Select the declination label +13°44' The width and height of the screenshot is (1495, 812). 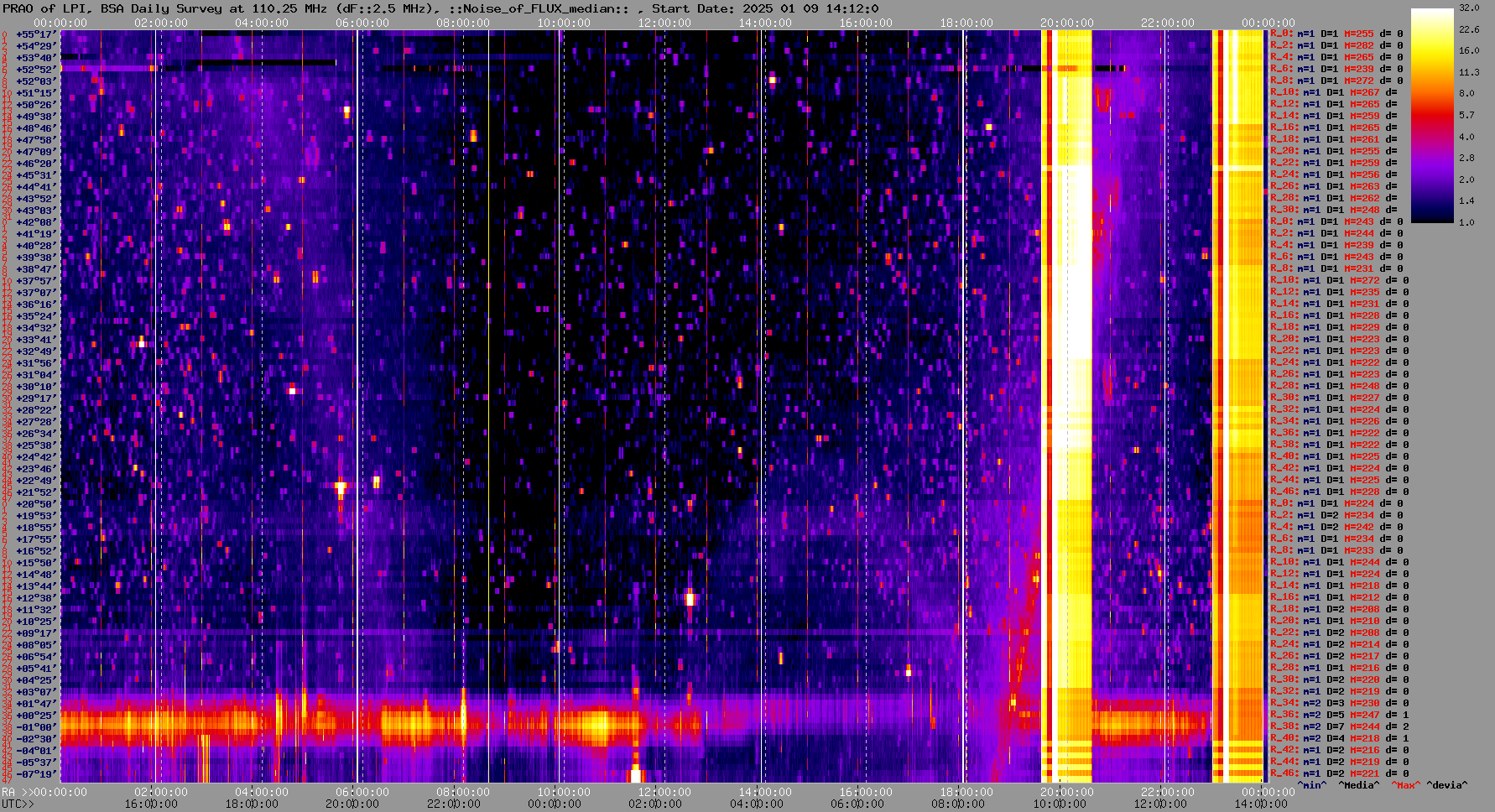pyautogui.click(x=36, y=586)
